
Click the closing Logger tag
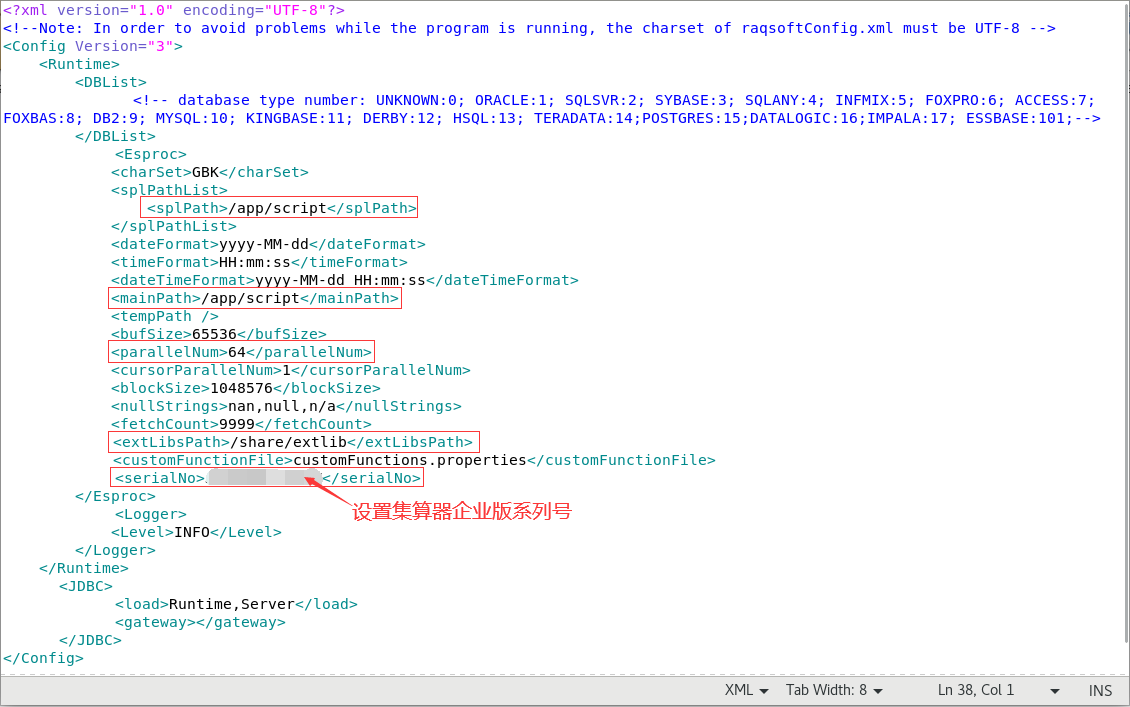[x=115, y=551]
